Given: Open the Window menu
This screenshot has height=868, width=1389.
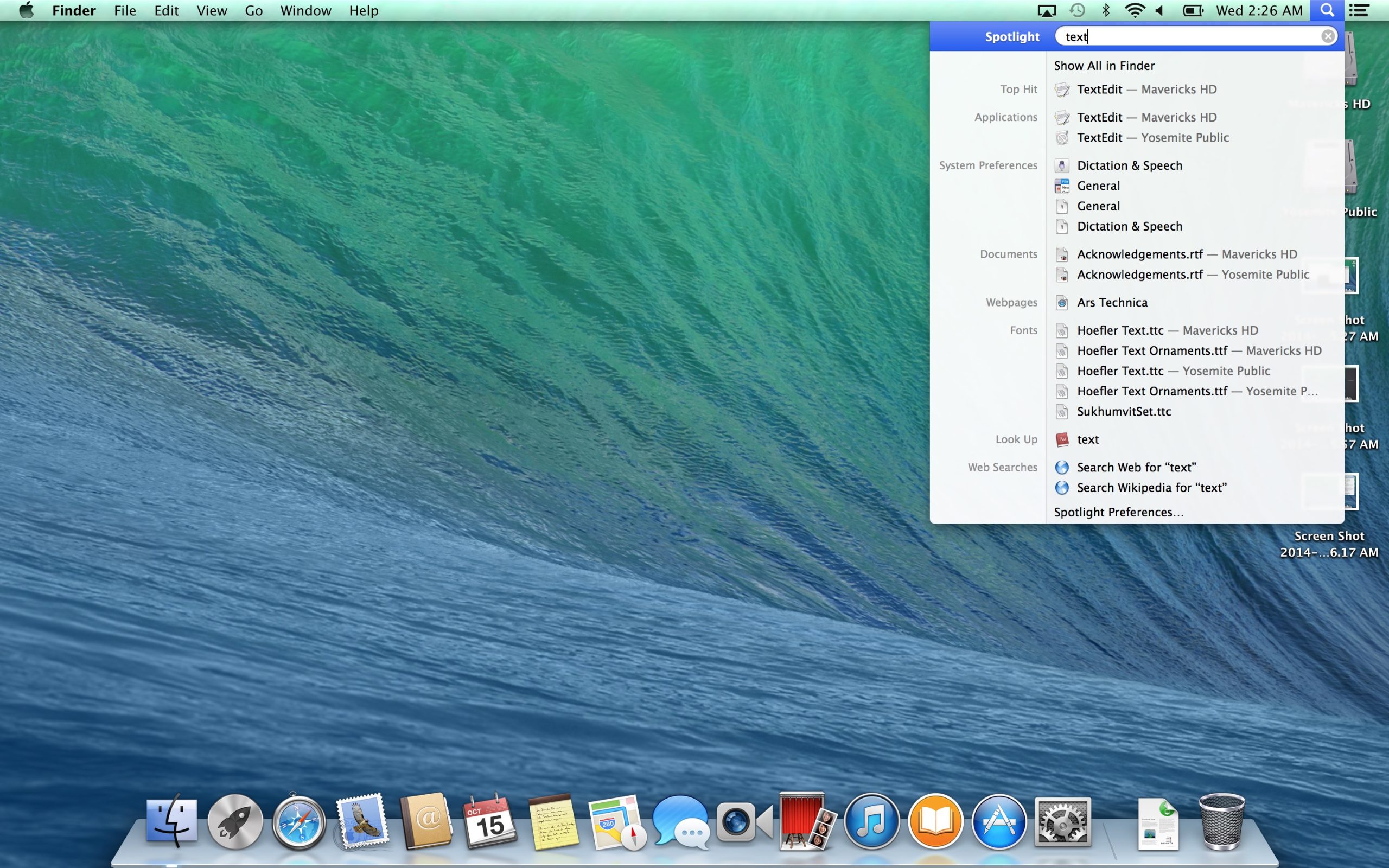Looking at the screenshot, I should pos(305,10).
